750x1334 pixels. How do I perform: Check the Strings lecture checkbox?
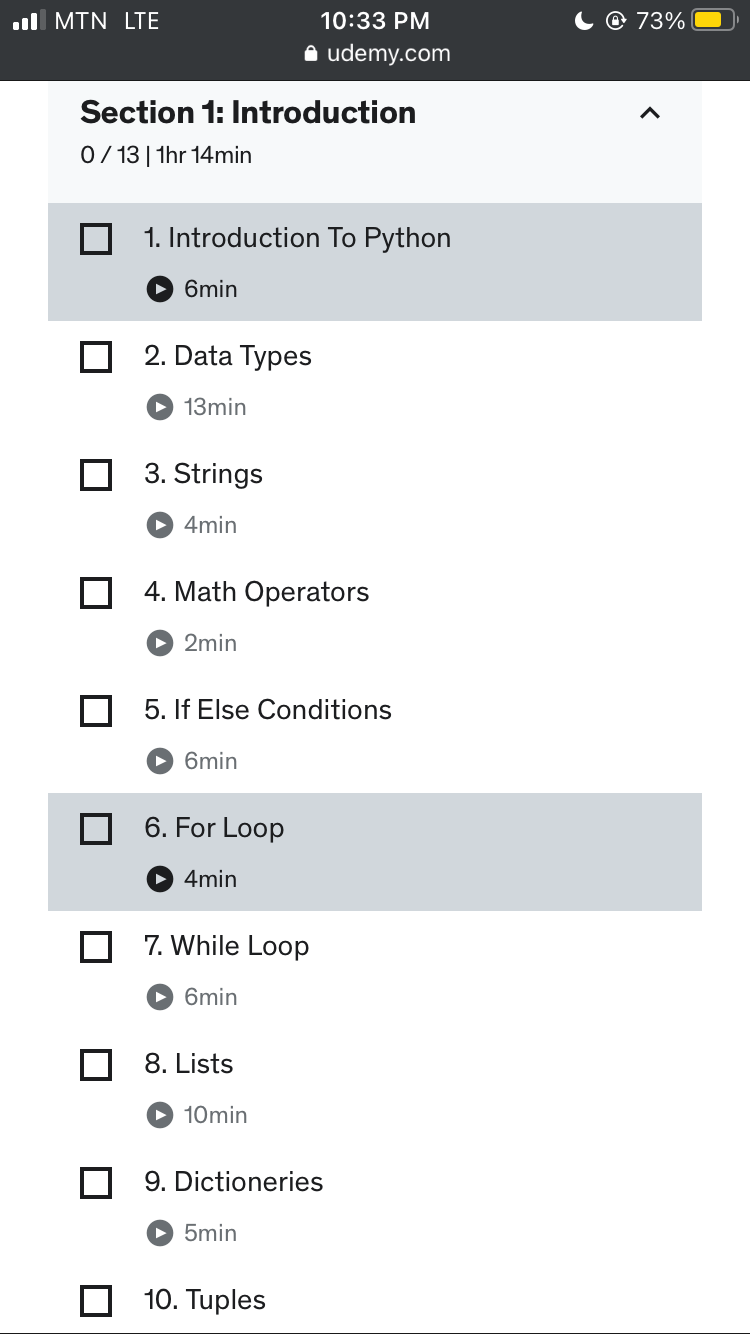tap(96, 475)
